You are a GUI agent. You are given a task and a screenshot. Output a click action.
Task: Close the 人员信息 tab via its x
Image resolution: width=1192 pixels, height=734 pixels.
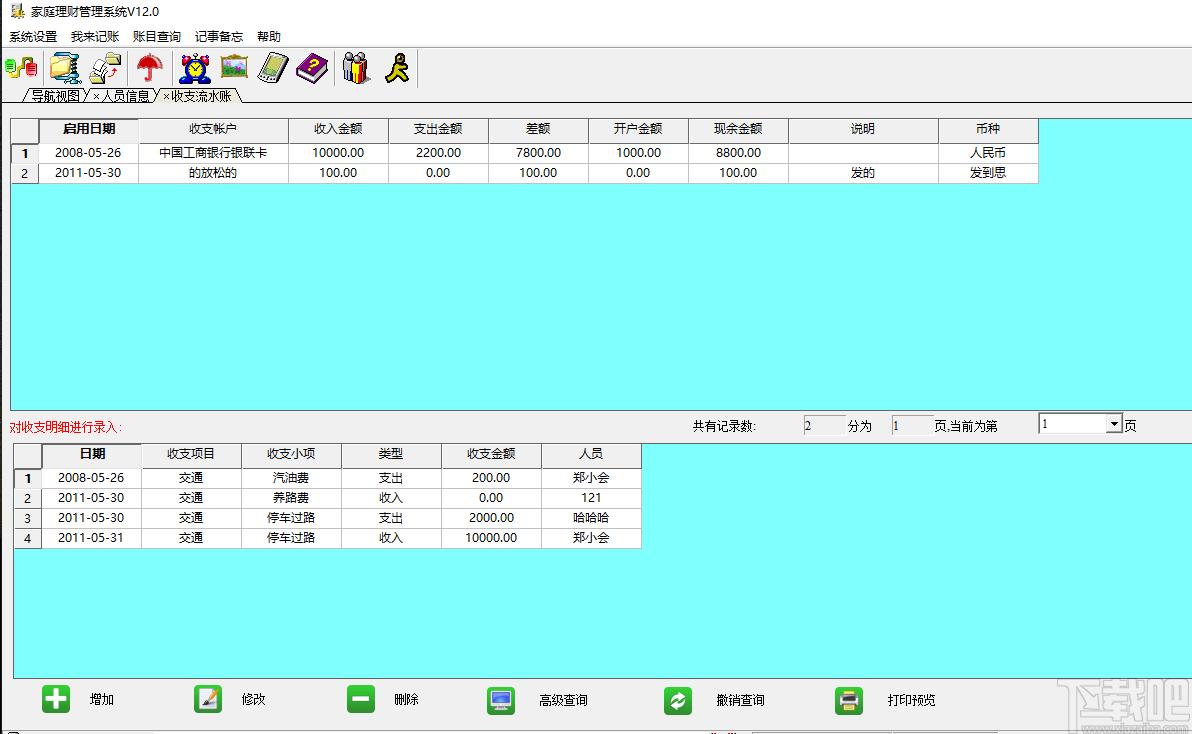coord(96,96)
